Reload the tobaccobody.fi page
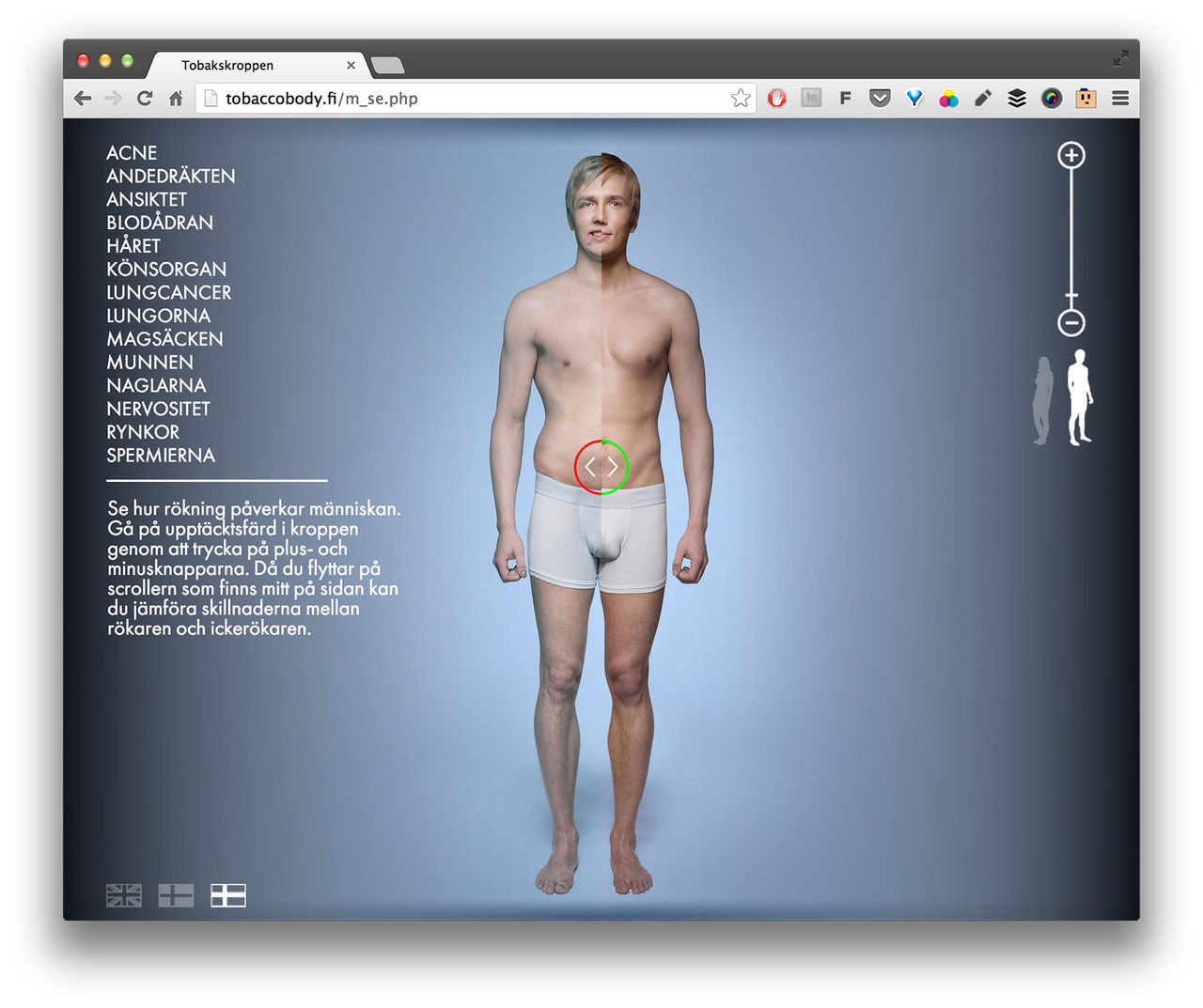1203x1008 pixels. pyautogui.click(x=145, y=99)
